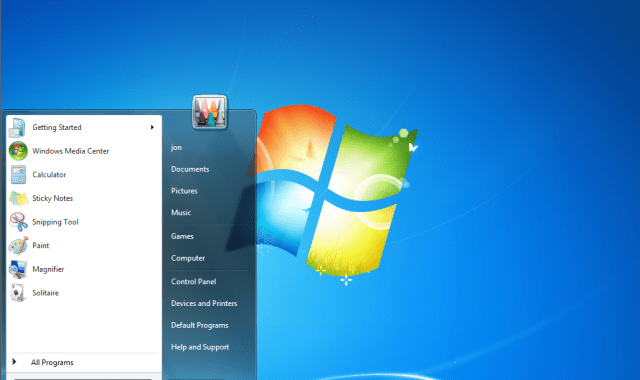Select the Windows Media Center label

(x=71, y=151)
